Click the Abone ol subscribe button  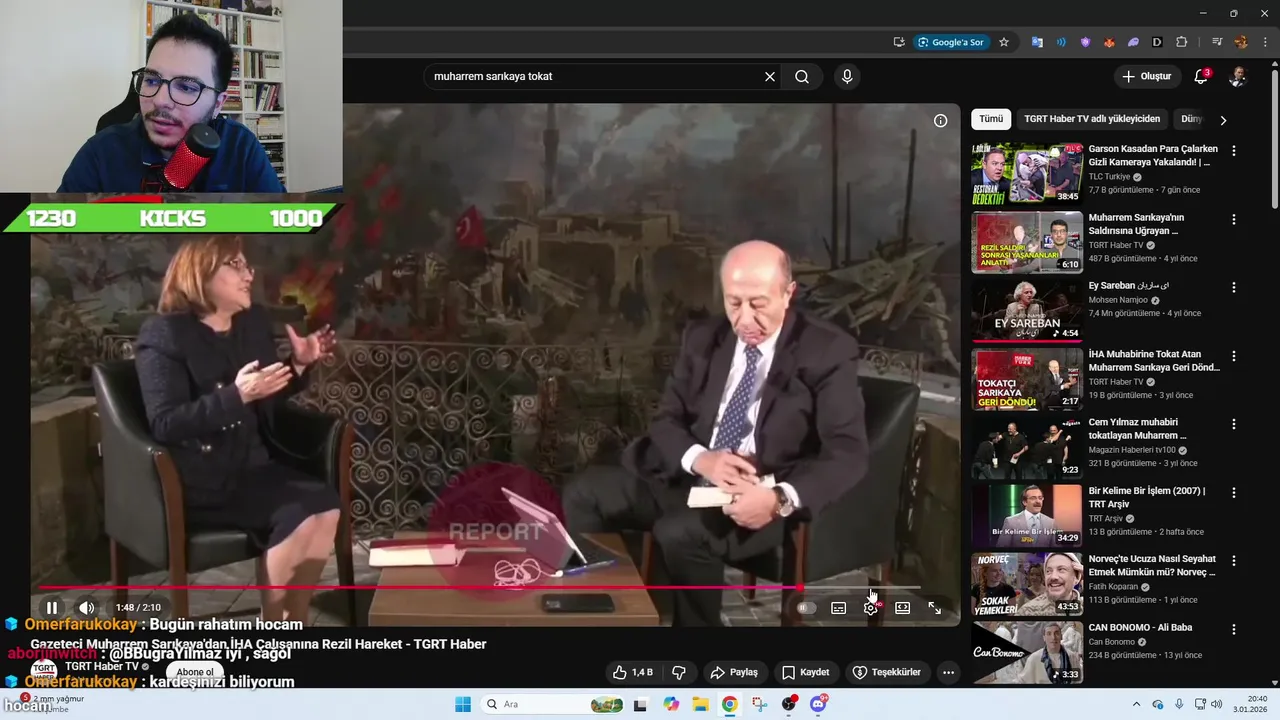tap(195, 672)
